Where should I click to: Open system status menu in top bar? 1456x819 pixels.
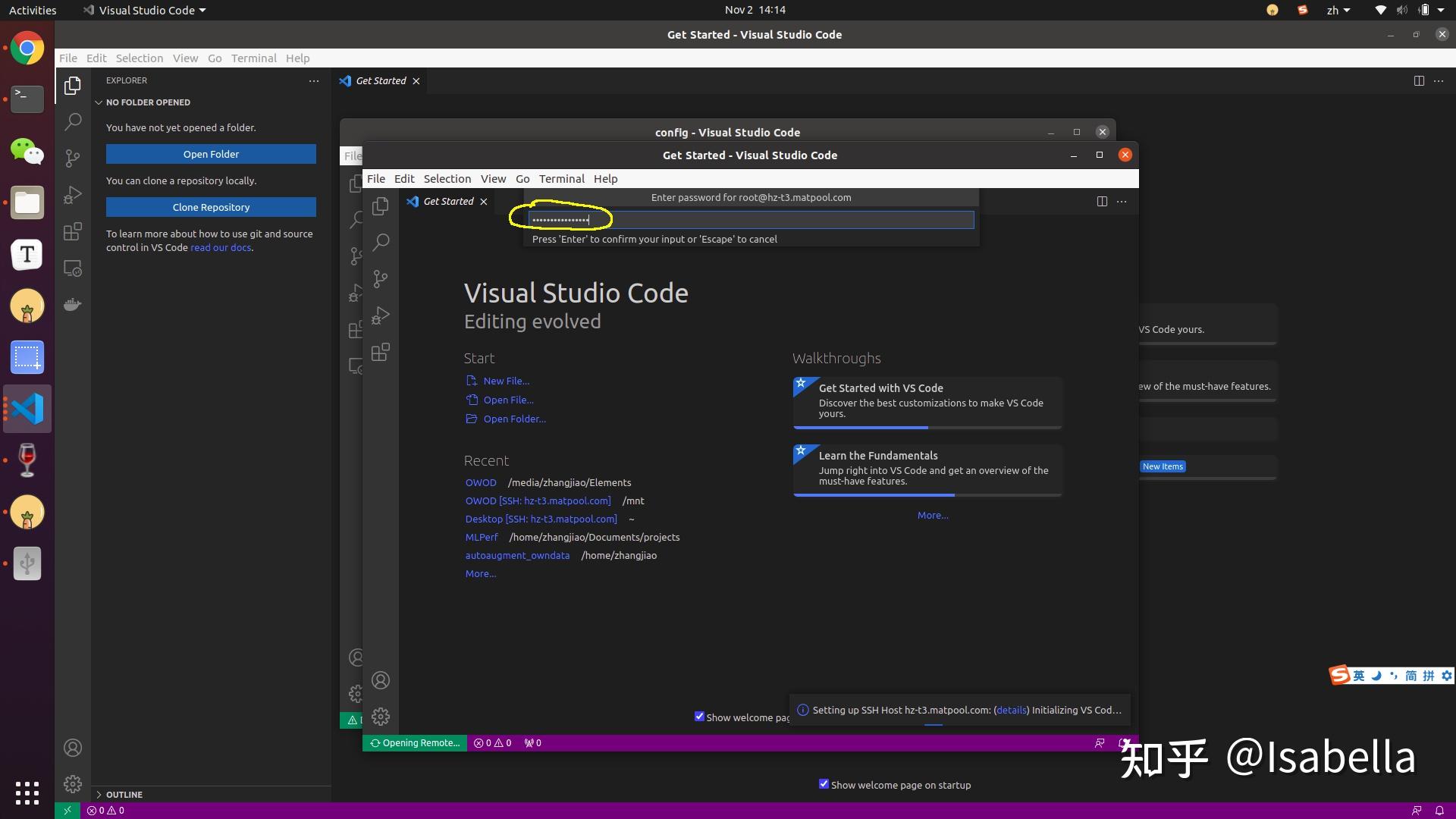[1410, 10]
